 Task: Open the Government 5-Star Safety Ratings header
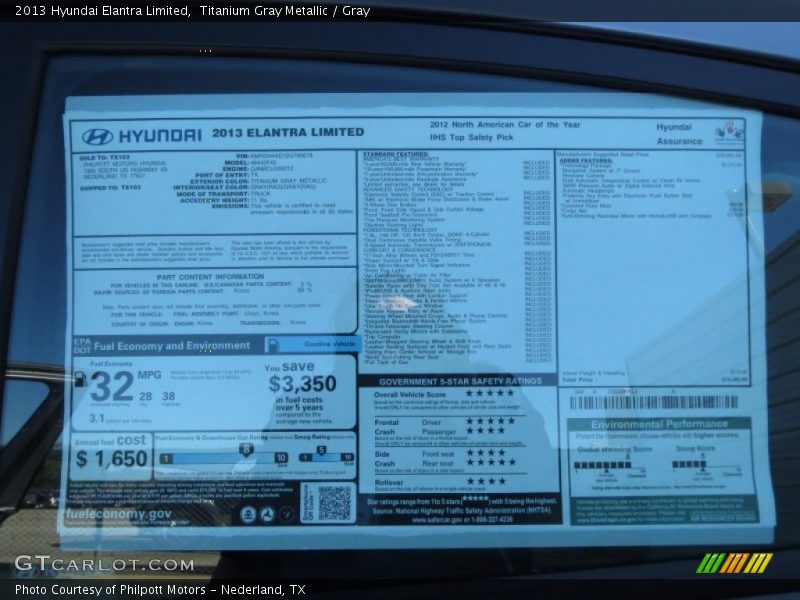coord(460,381)
